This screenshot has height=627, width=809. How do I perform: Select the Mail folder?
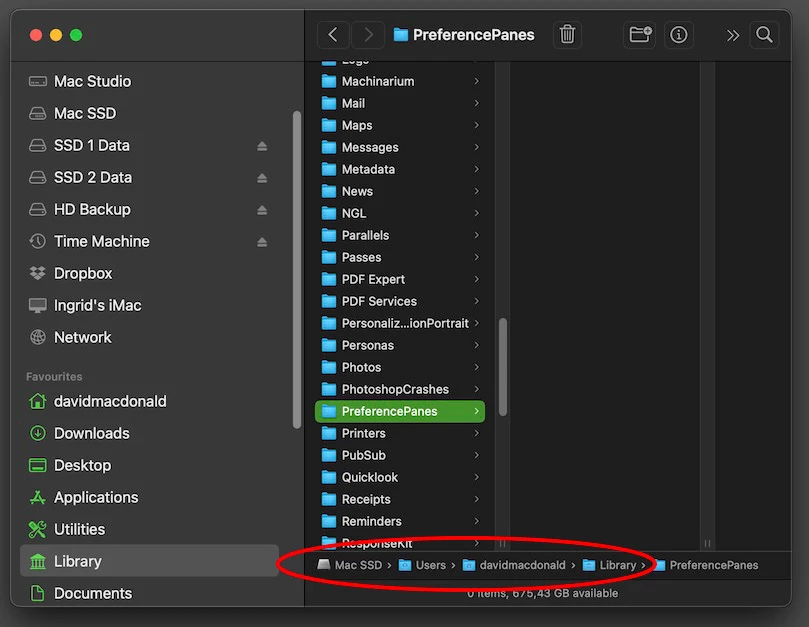400,104
